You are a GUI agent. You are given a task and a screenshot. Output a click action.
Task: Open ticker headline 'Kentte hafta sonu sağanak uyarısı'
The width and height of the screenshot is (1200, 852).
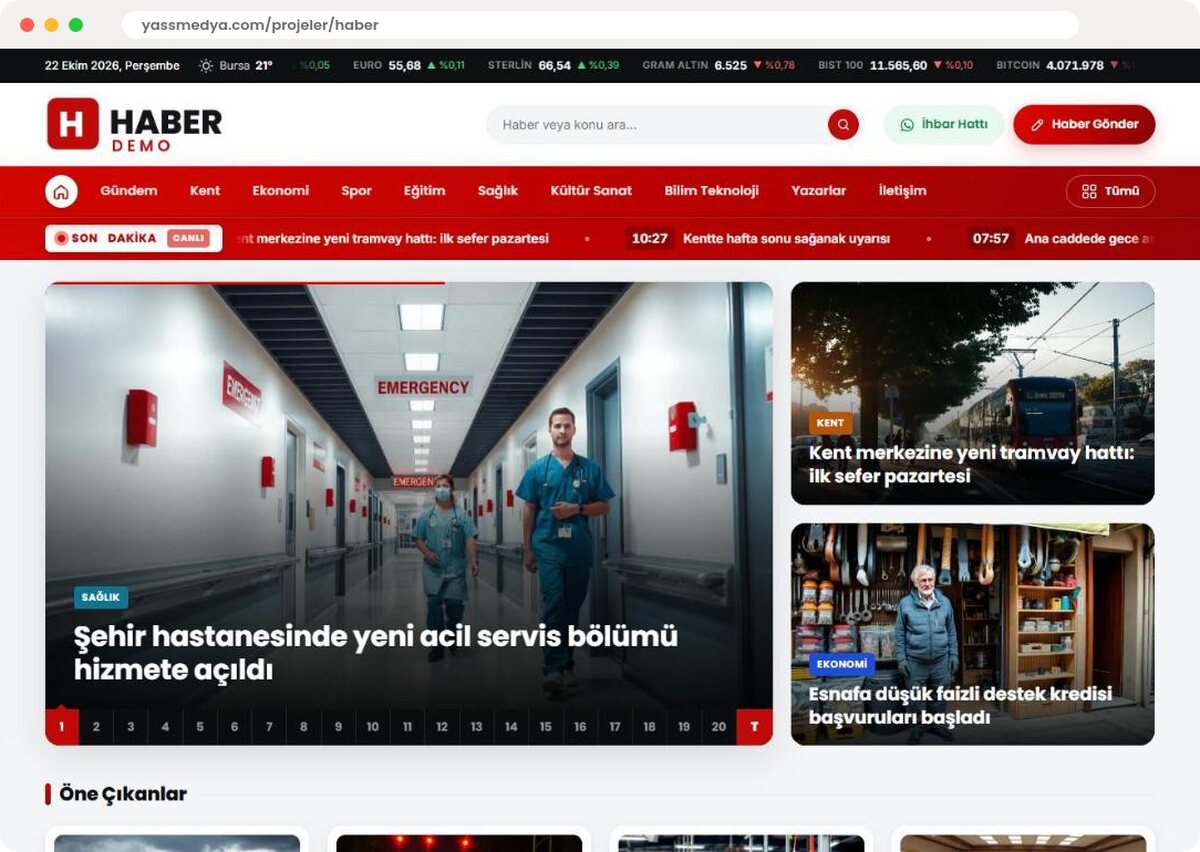(x=786, y=239)
